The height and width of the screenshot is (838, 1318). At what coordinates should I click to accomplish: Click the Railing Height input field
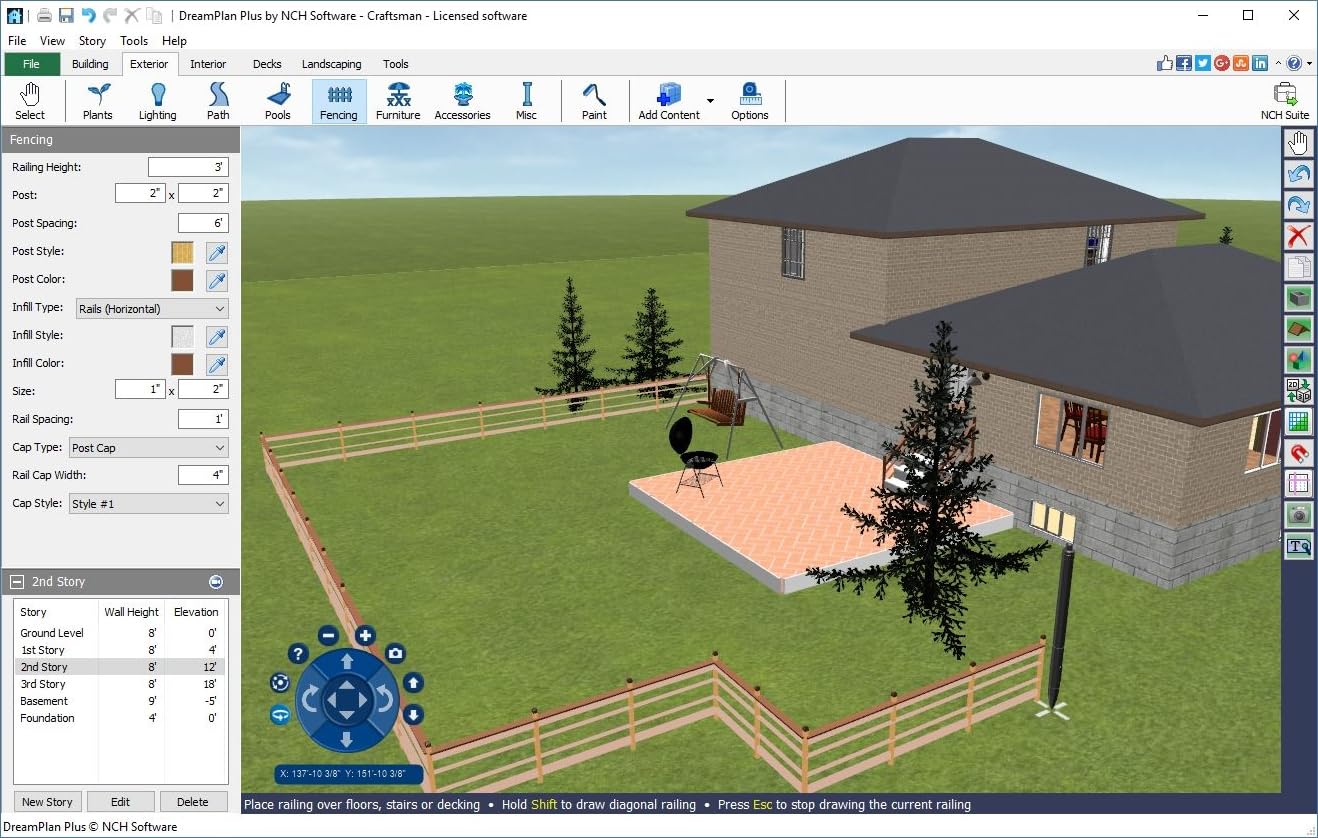188,167
